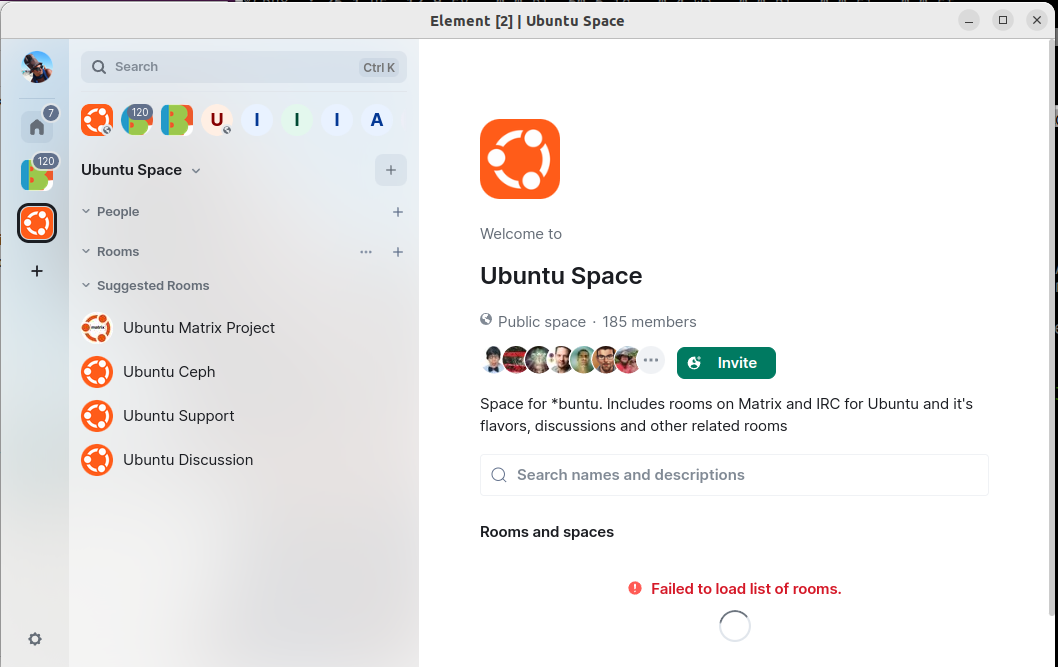Open the Ubuntu Space name dropdown
This screenshot has height=667, width=1058.
[x=196, y=171]
